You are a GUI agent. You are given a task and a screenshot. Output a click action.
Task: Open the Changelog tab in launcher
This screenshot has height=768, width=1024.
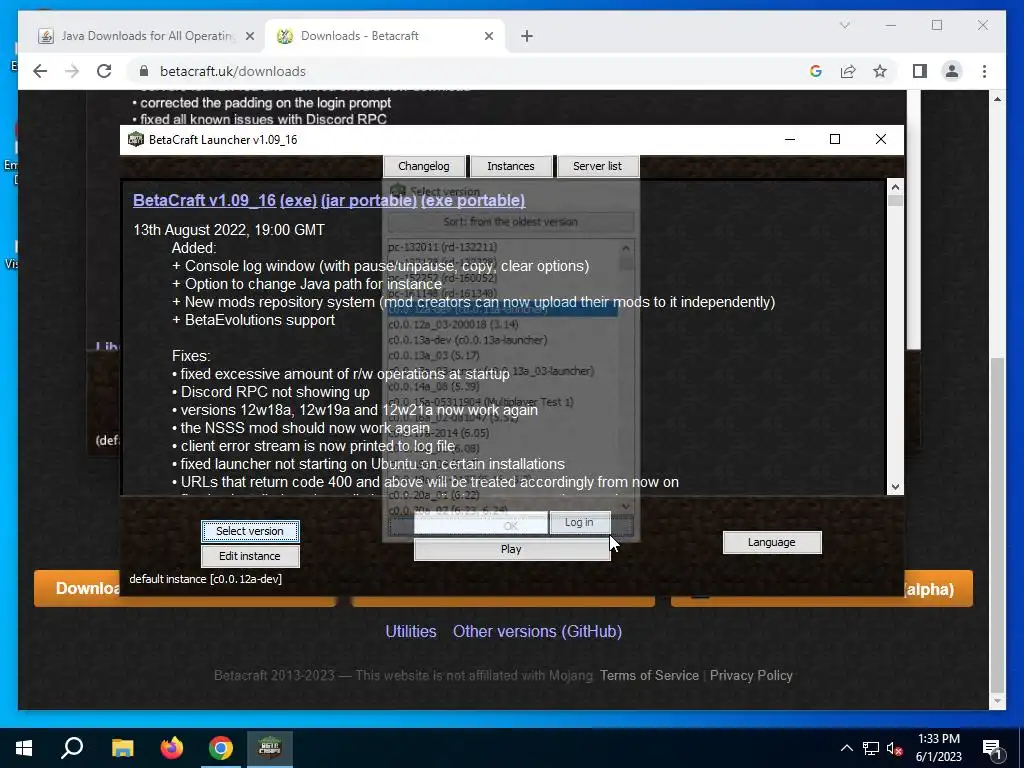(424, 166)
